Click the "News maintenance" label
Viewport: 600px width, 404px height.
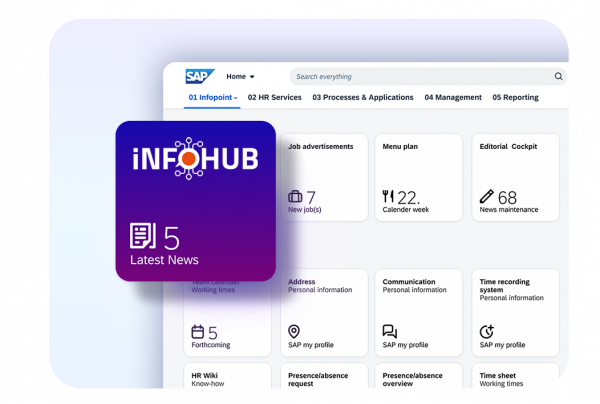[x=509, y=210]
